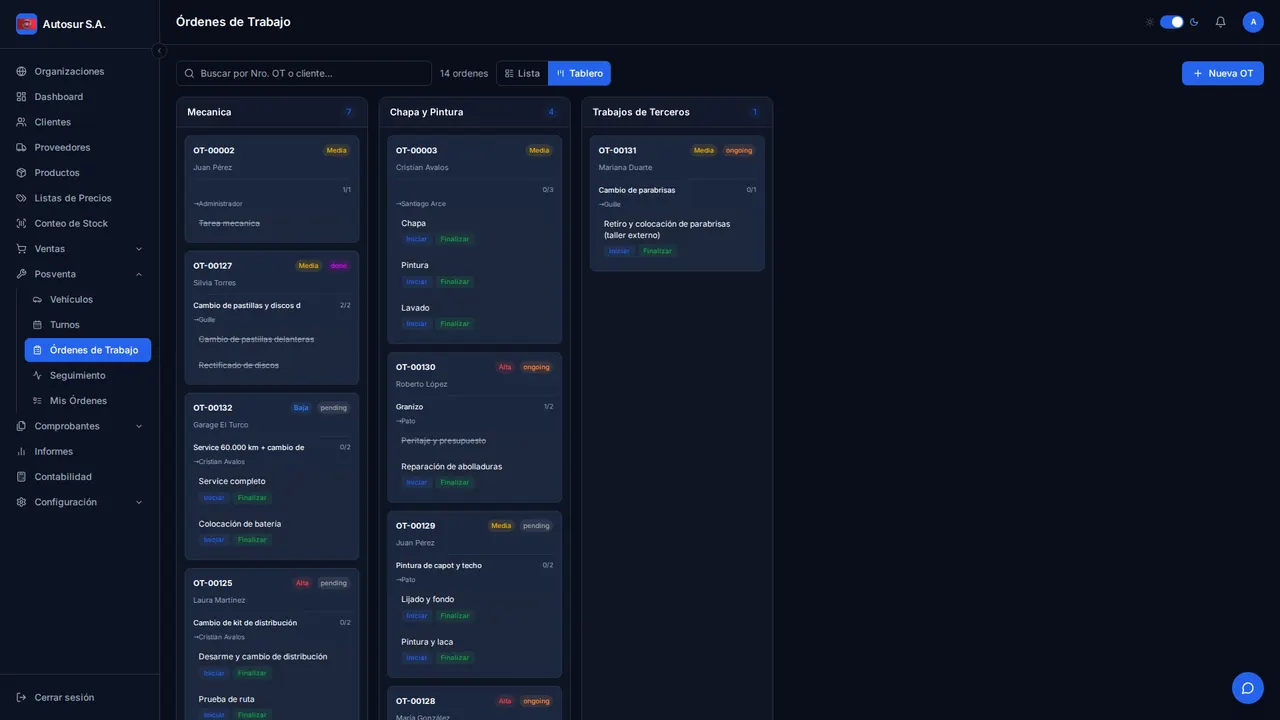Screen dimensions: 1280x720
Task: Click Finalizar under Lavado task
Action: pyautogui.click(x=454, y=324)
